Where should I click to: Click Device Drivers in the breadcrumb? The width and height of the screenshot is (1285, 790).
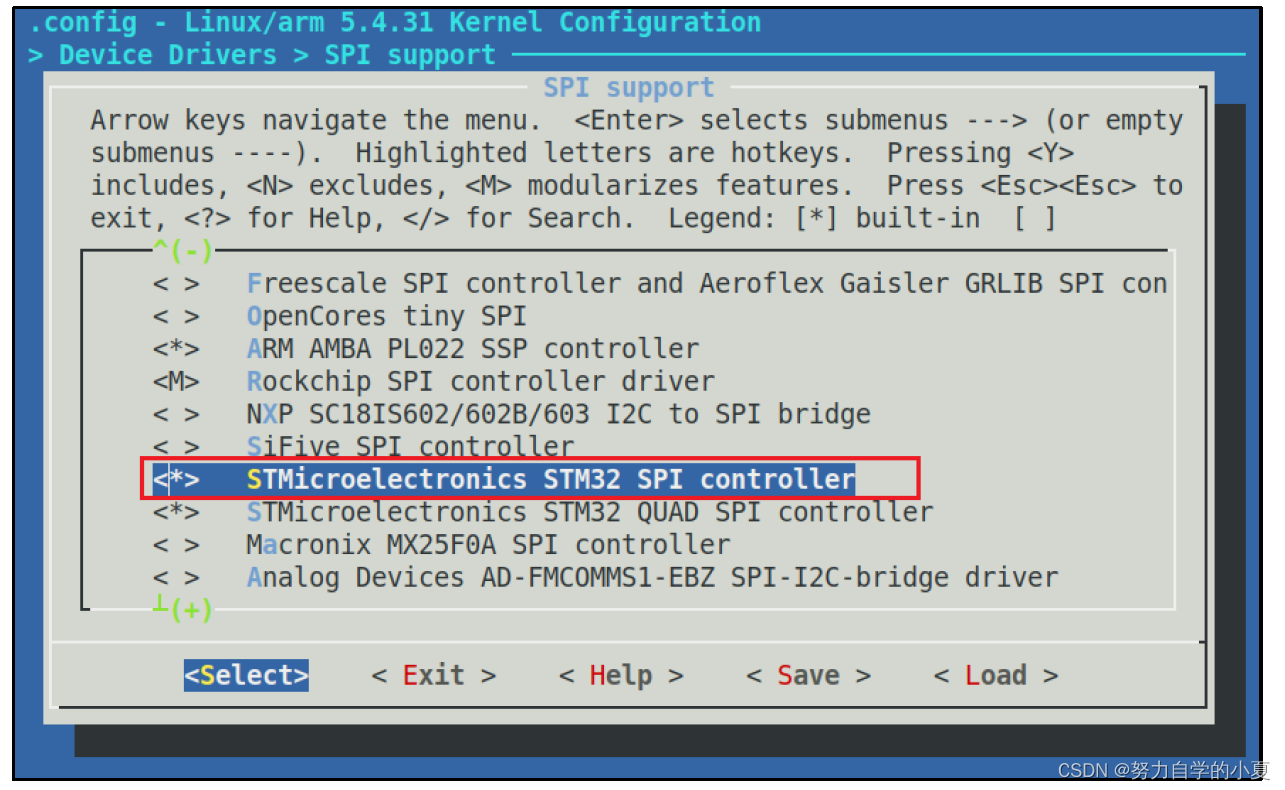point(168,54)
